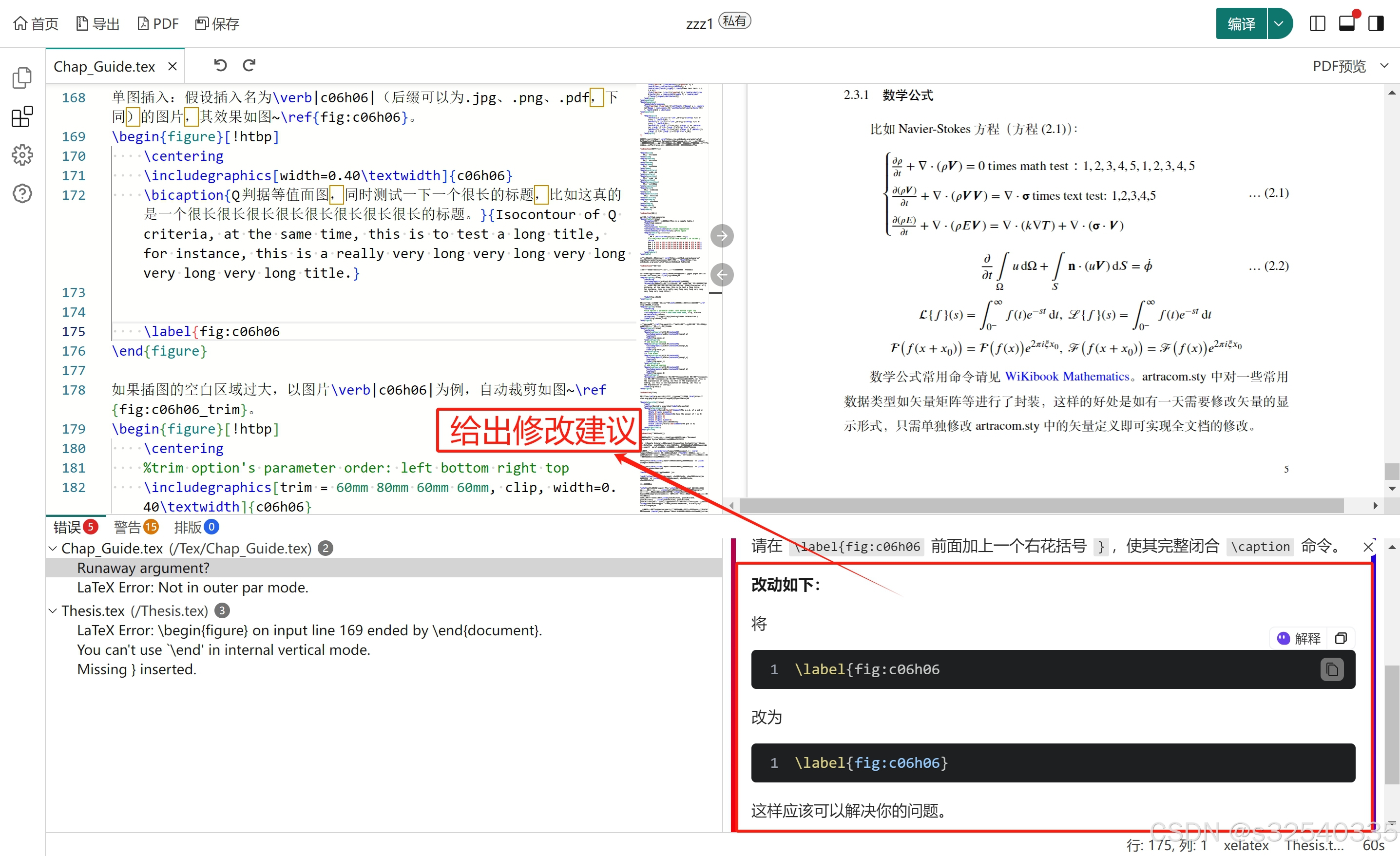Image resolution: width=1400 pixels, height=856 pixels.
Task: Copy the first \label code block
Action: [1331, 670]
